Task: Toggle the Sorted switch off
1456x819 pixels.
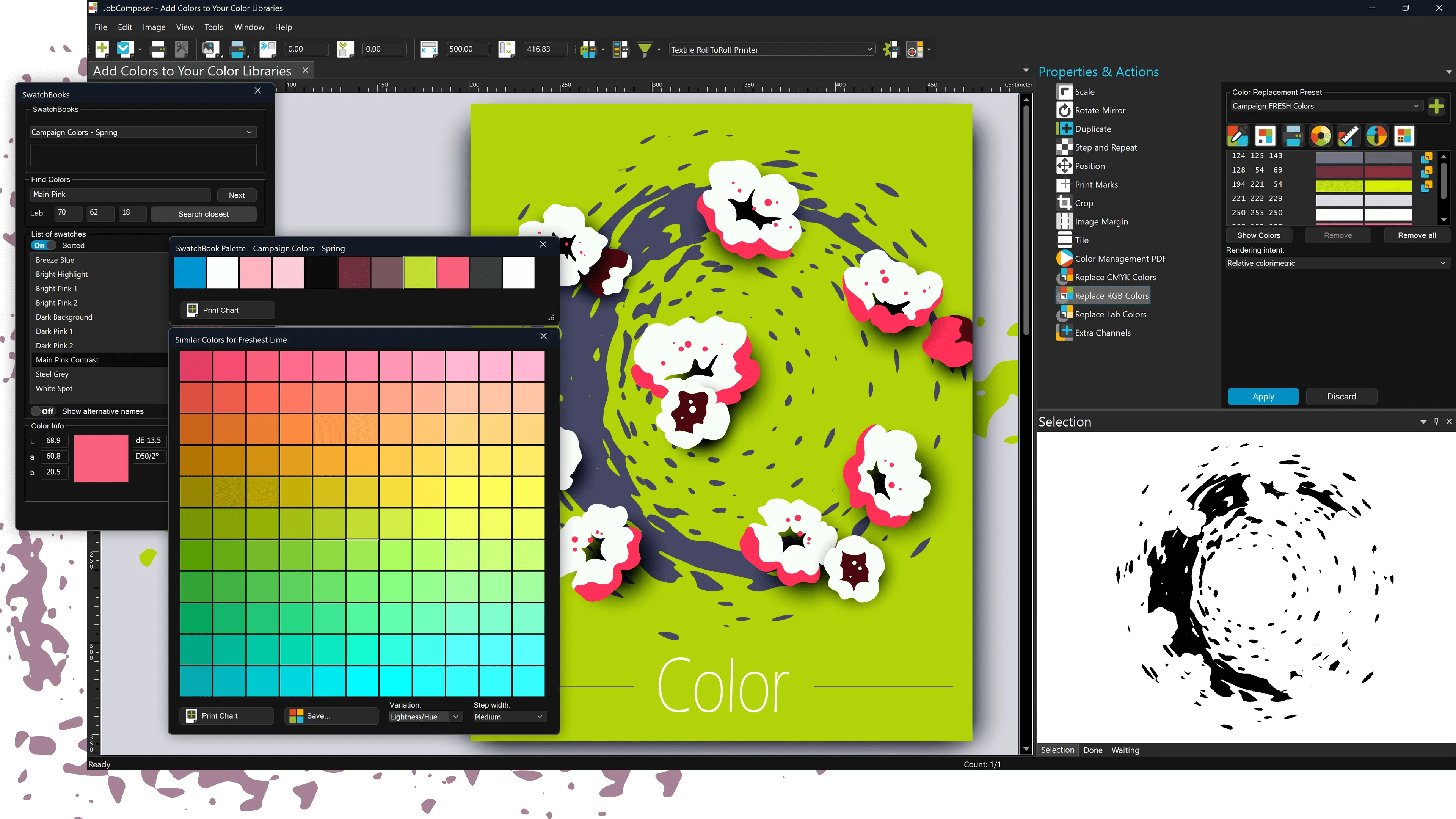Action: [x=44, y=245]
